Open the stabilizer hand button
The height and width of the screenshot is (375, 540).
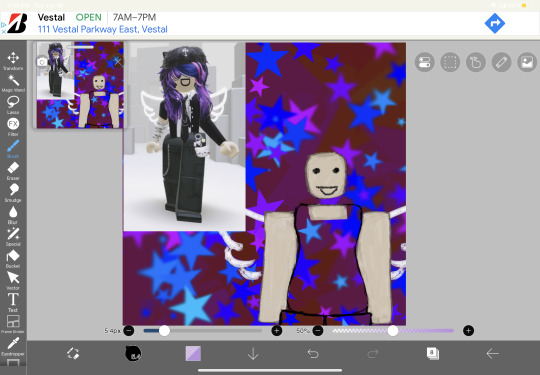[x=476, y=62]
